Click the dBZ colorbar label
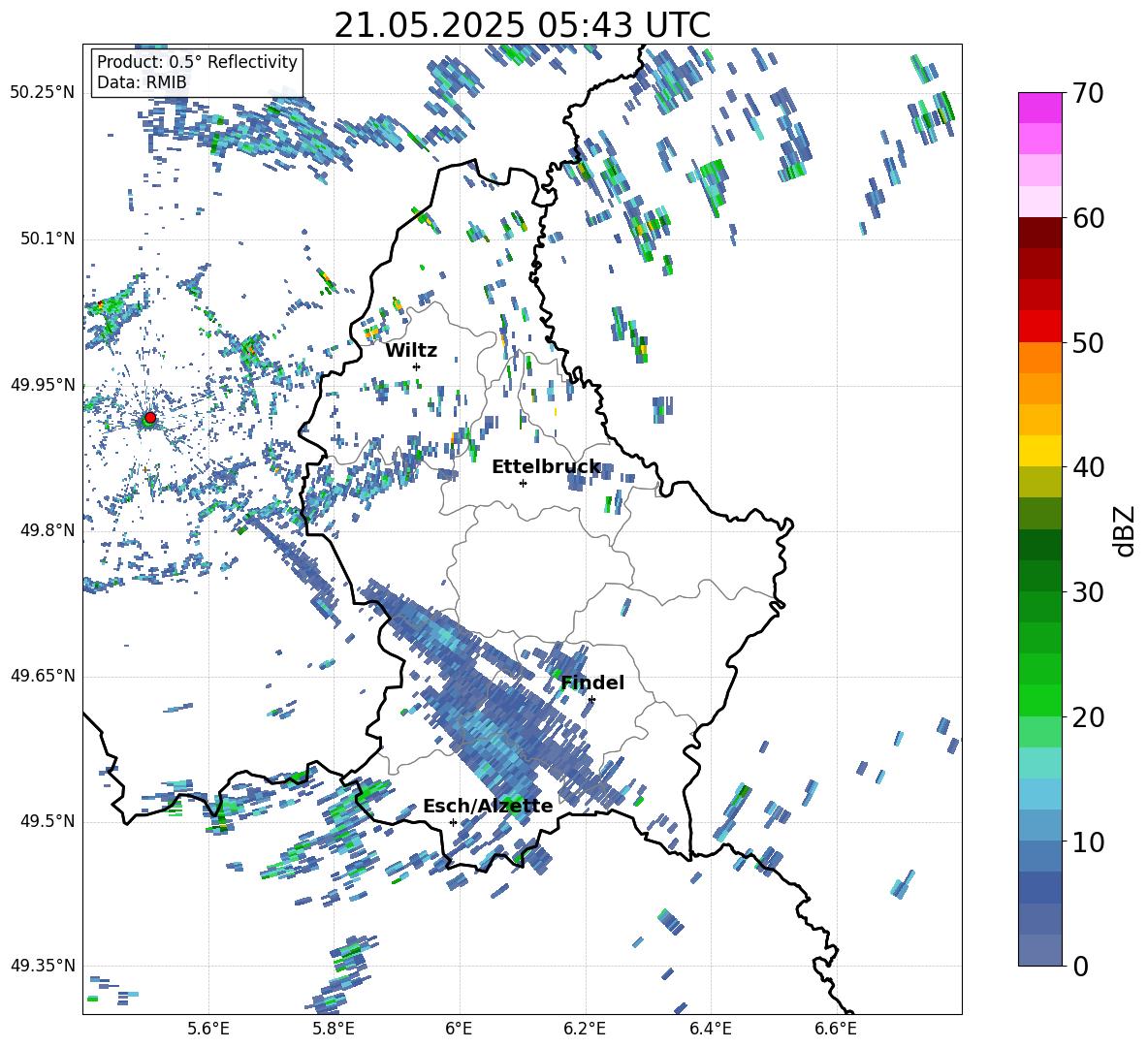This screenshot has height=1048, width=1148. click(1126, 530)
